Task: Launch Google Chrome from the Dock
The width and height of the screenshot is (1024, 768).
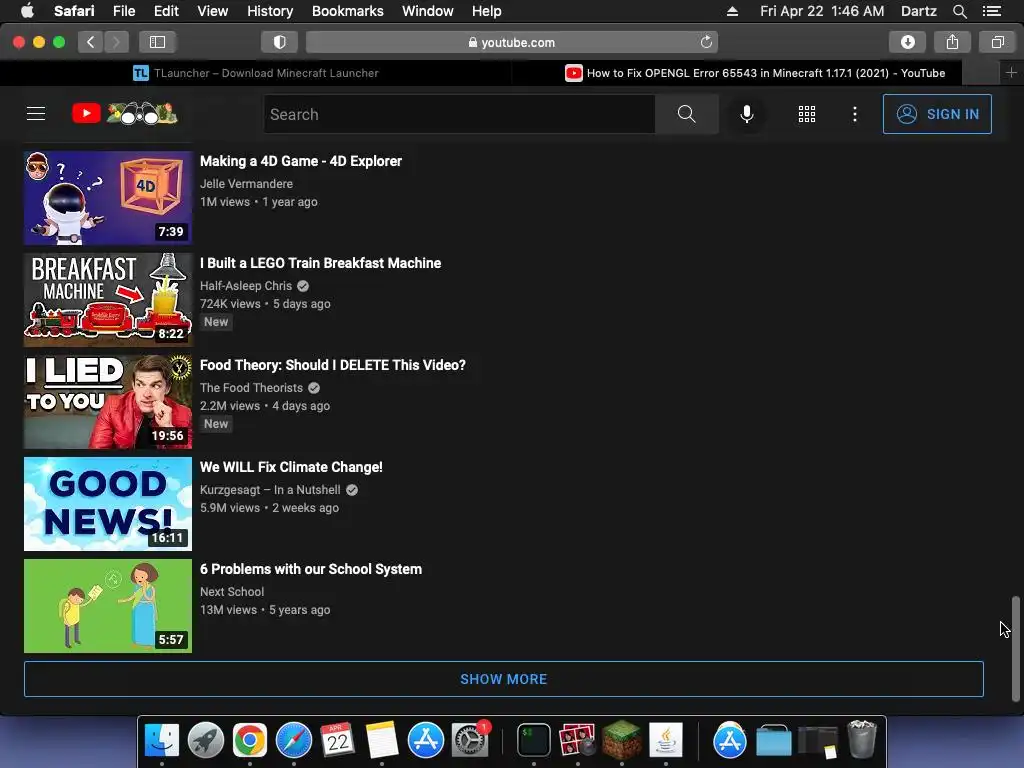Action: coord(249,740)
